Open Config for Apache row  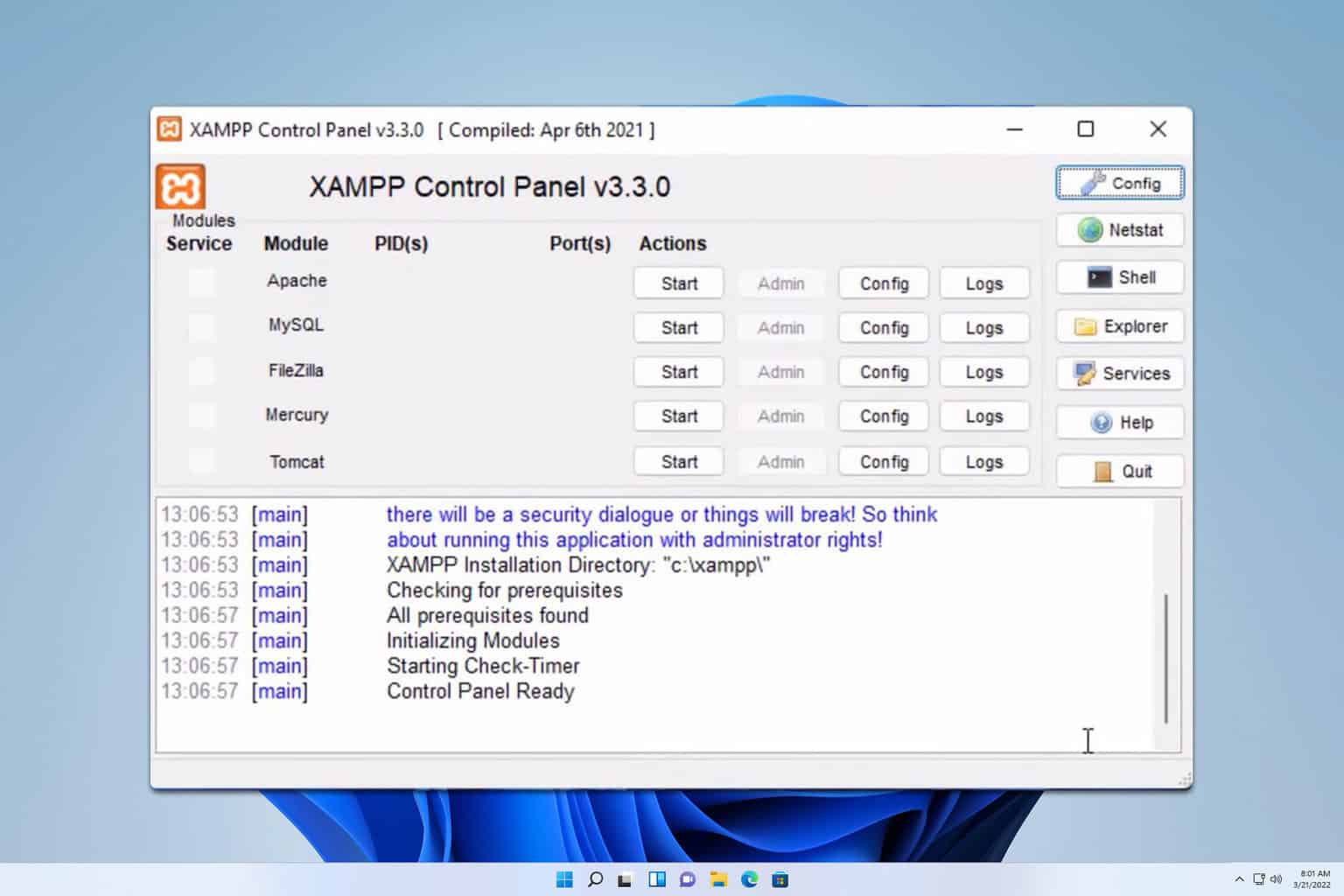[x=884, y=283]
